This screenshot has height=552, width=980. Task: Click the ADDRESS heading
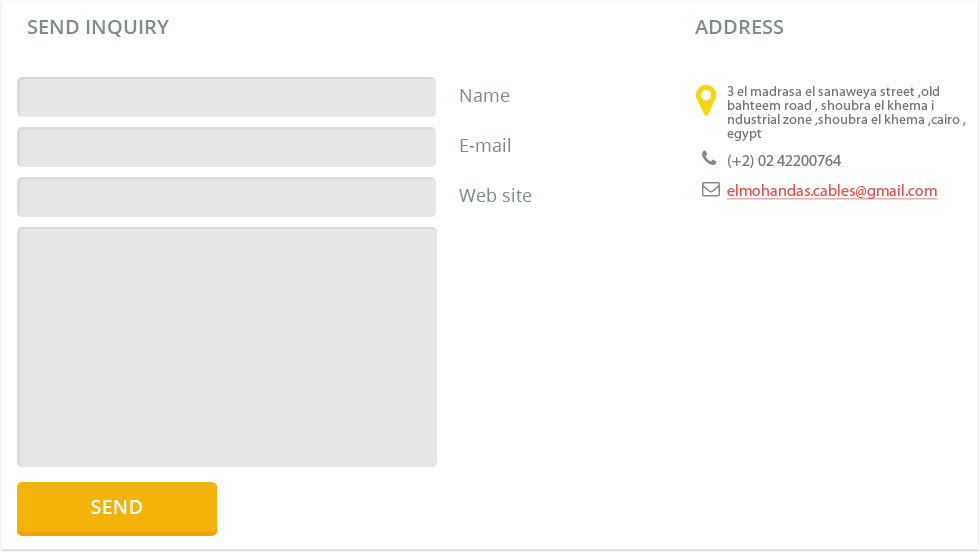[x=739, y=28]
